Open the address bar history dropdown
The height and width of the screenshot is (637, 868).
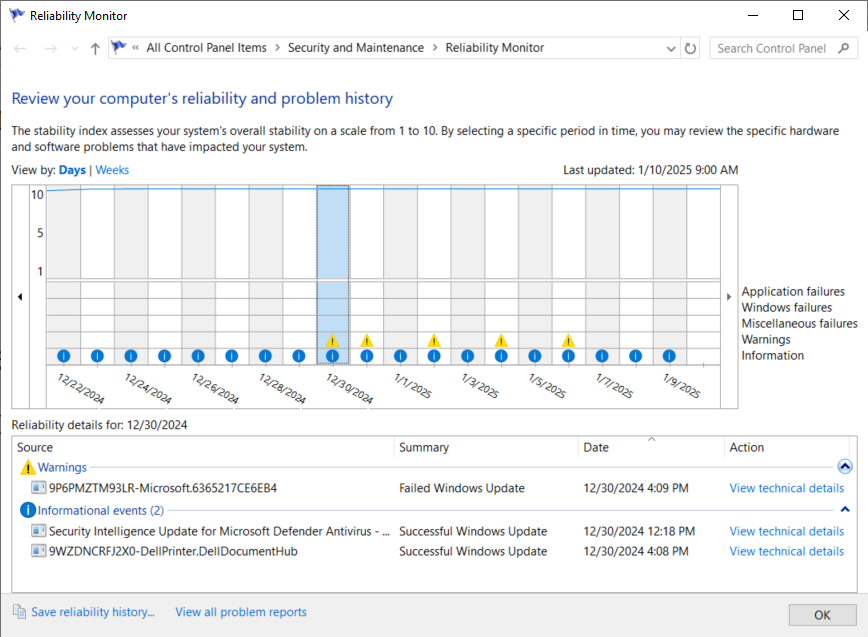671,49
